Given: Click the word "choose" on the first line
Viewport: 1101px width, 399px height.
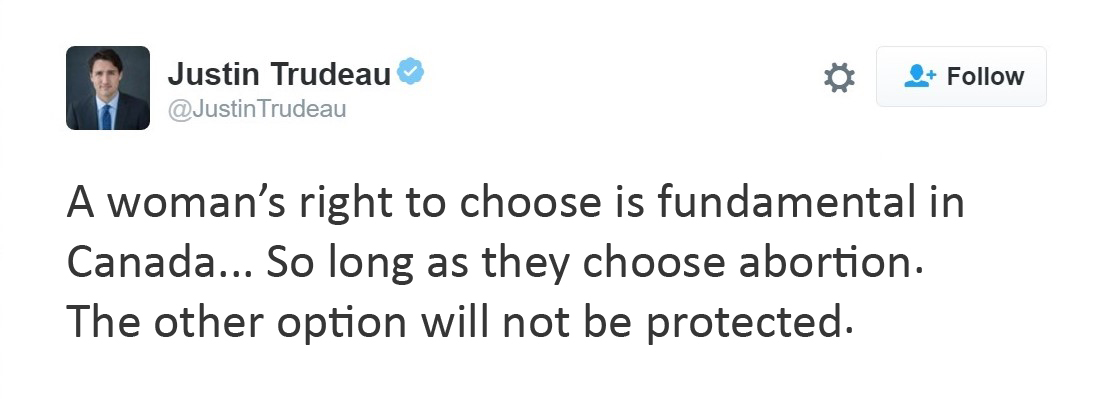Looking at the screenshot, I should click(x=531, y=202).
